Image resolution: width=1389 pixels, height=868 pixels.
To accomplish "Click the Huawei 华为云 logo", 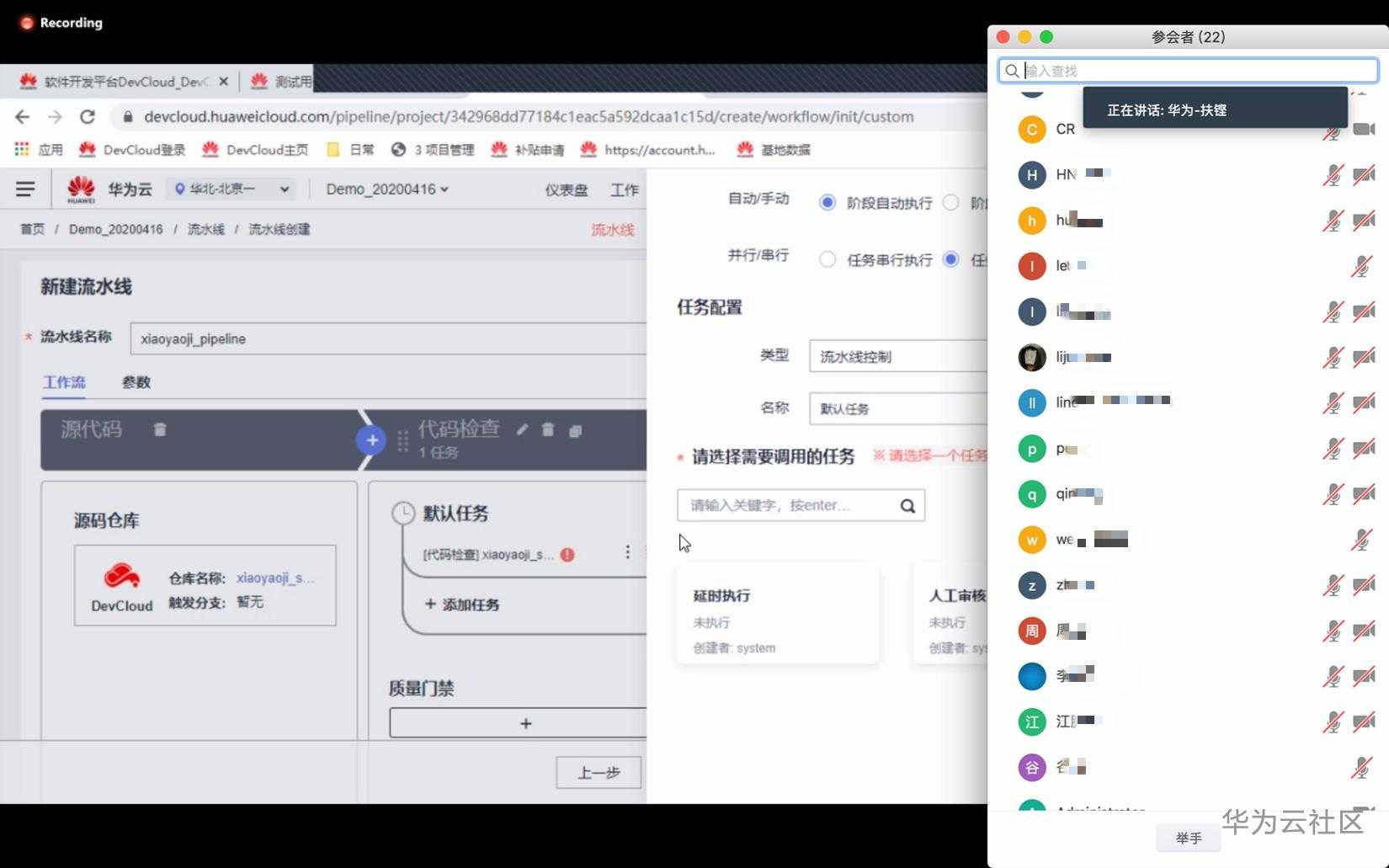I will click(109, 189).
